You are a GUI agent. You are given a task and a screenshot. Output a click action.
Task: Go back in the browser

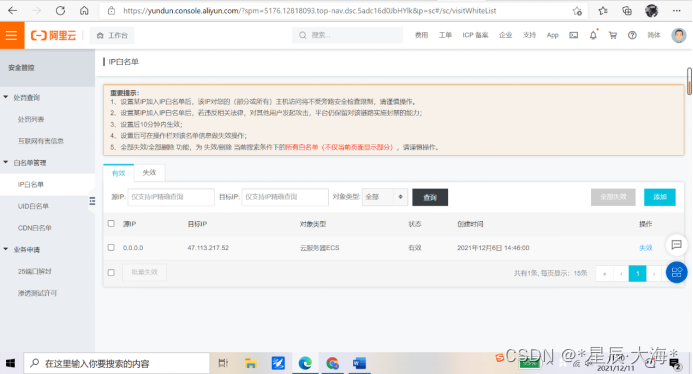(x=12, y=11)
